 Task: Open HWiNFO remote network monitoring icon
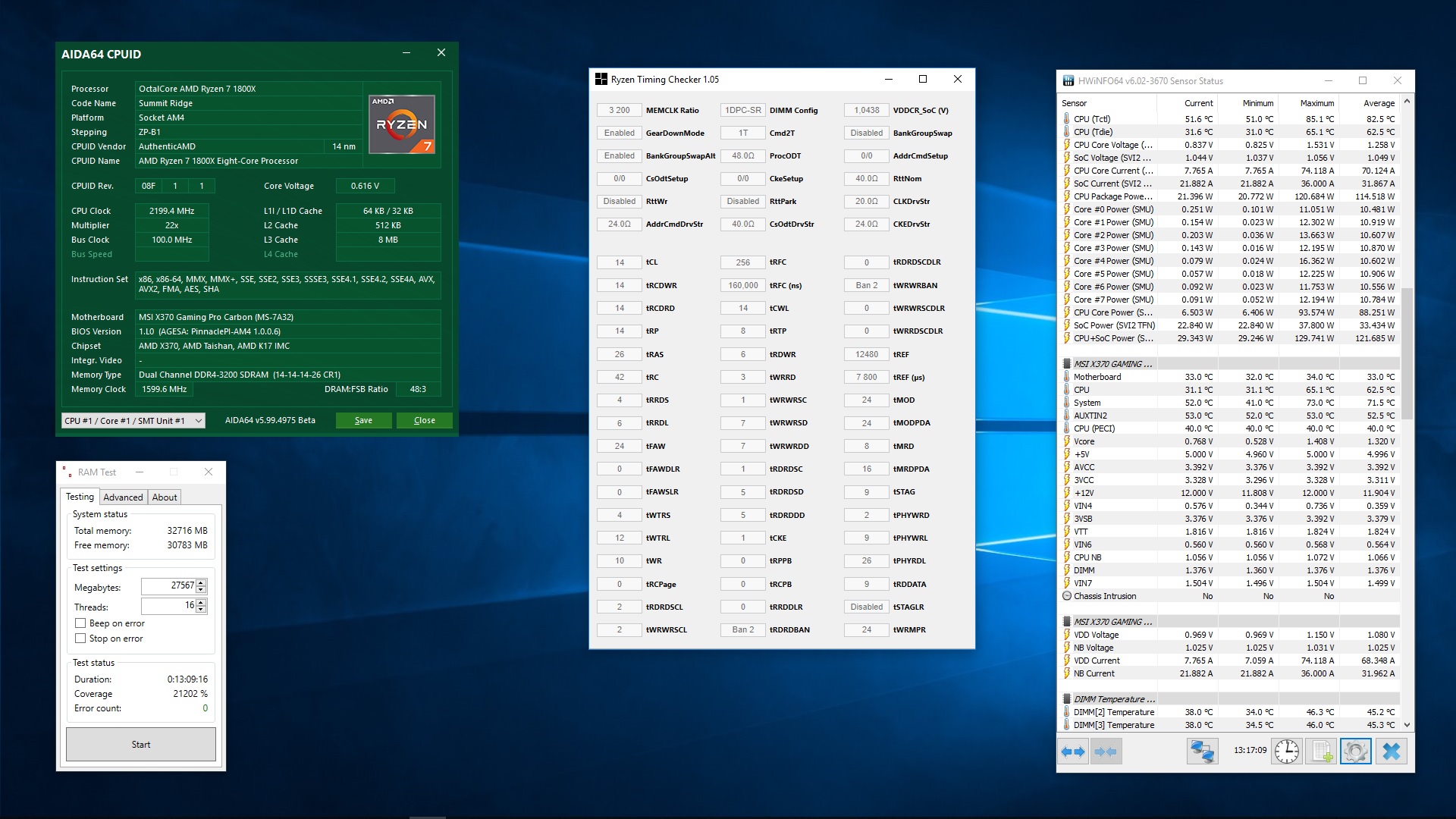(x=1203, y=752)
